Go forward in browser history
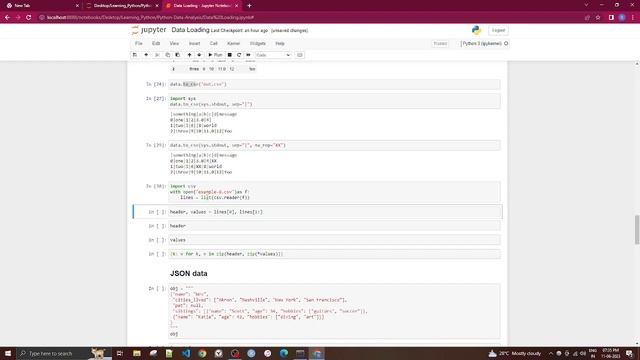The image size is (640, 360). 18,18
